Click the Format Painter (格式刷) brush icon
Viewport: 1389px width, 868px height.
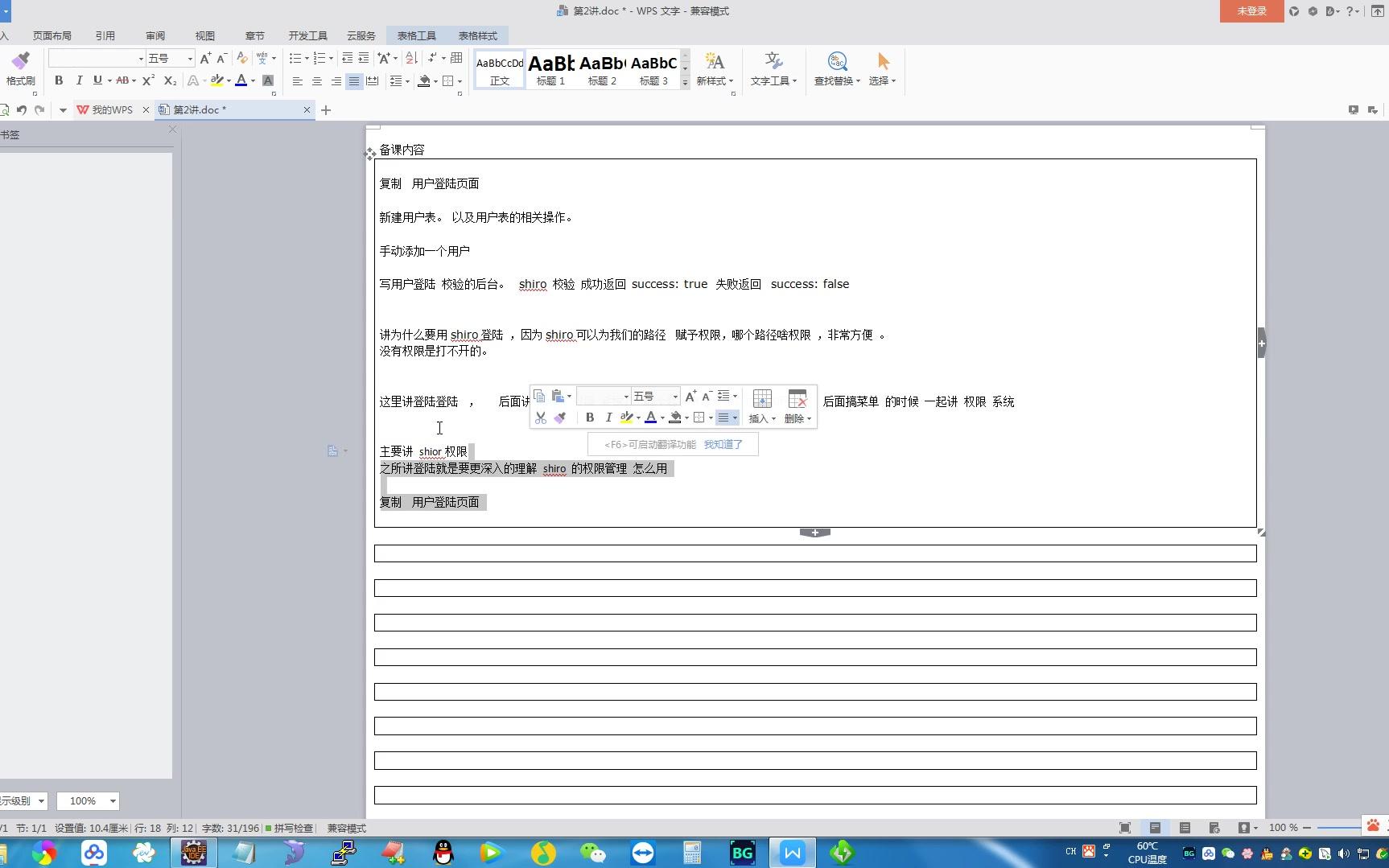[x=20, y=61]
